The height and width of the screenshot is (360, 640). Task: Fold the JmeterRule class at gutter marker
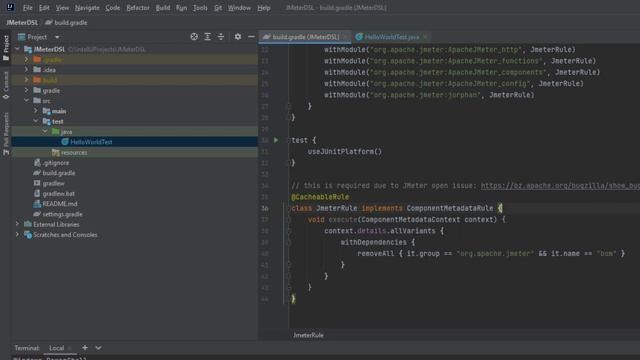(x=288, y=208)
